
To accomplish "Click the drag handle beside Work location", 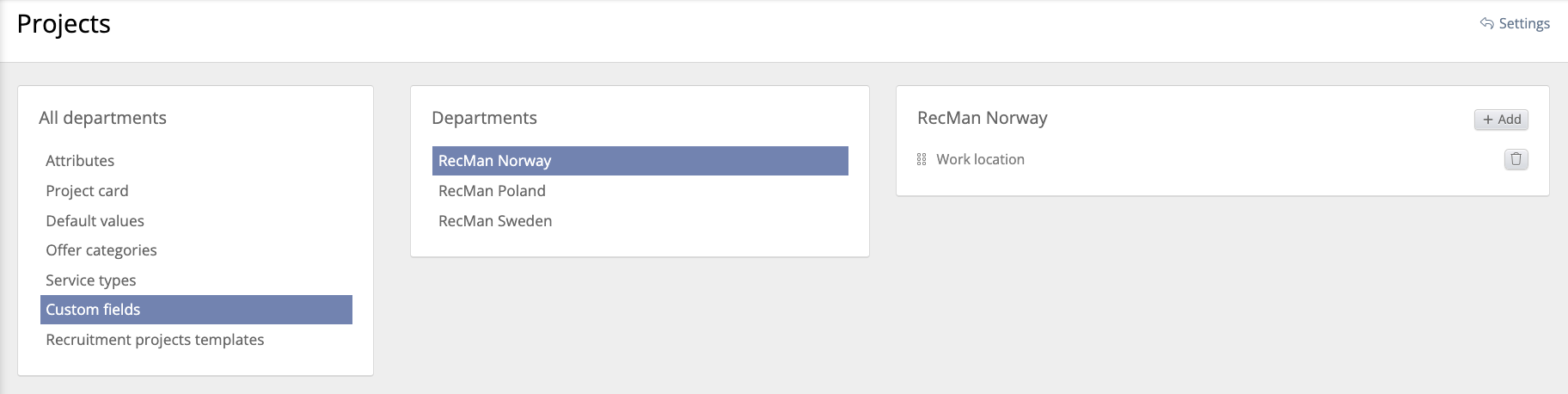I will click(922, 159).
